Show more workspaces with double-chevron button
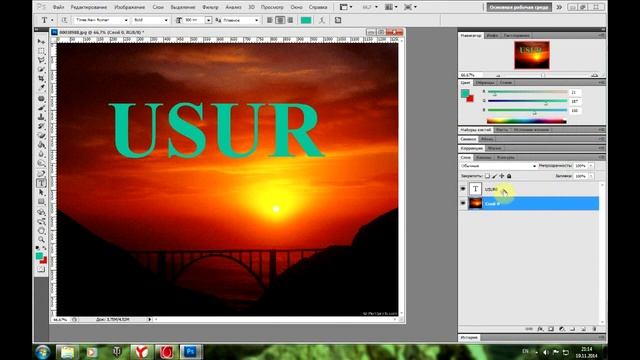Screen dimensions: 640x360 (x=559, y=7)
